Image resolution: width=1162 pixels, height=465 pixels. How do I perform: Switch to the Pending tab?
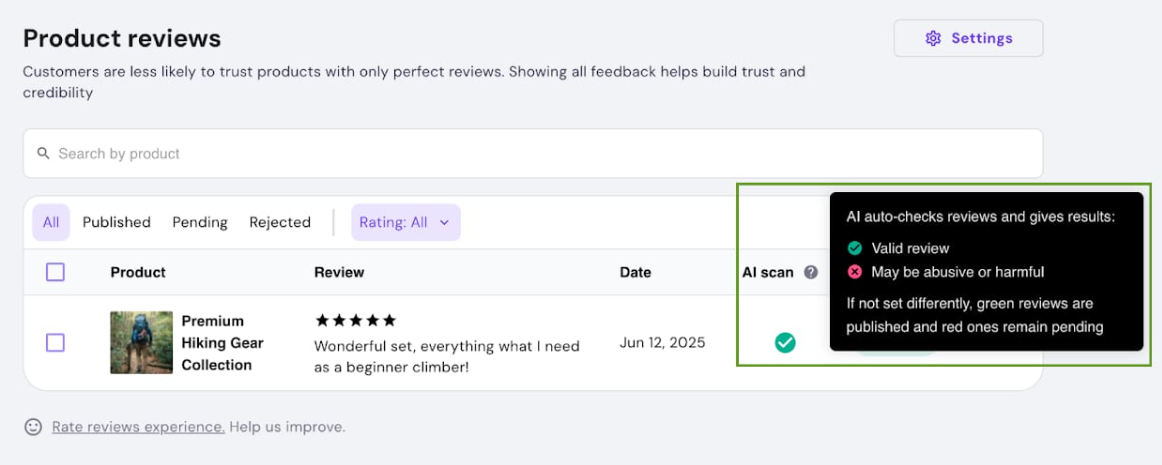pos(200,222)
